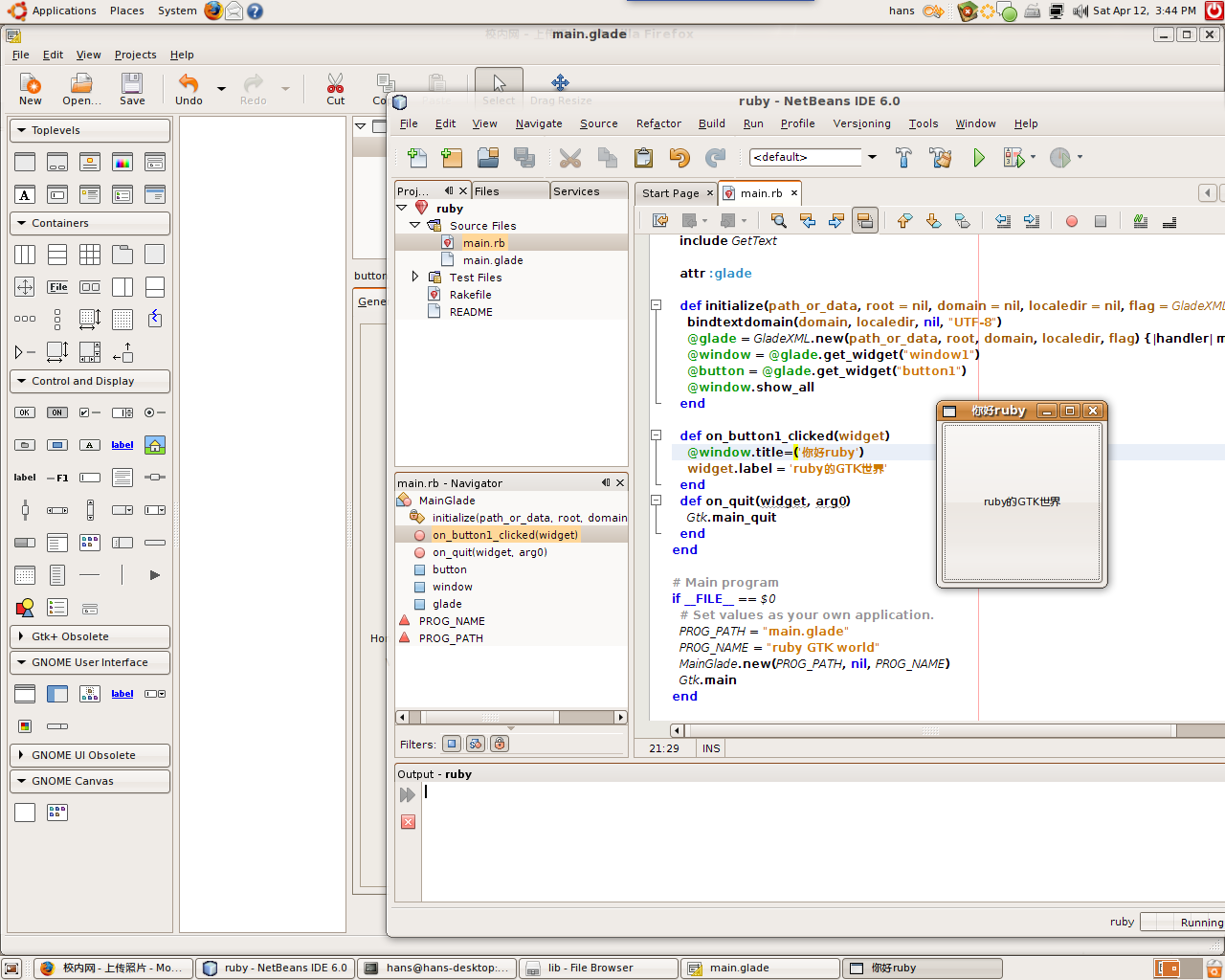
Task: Click the horizontal scrollbar in the Navigator panel
Action: tap(511, 717)
